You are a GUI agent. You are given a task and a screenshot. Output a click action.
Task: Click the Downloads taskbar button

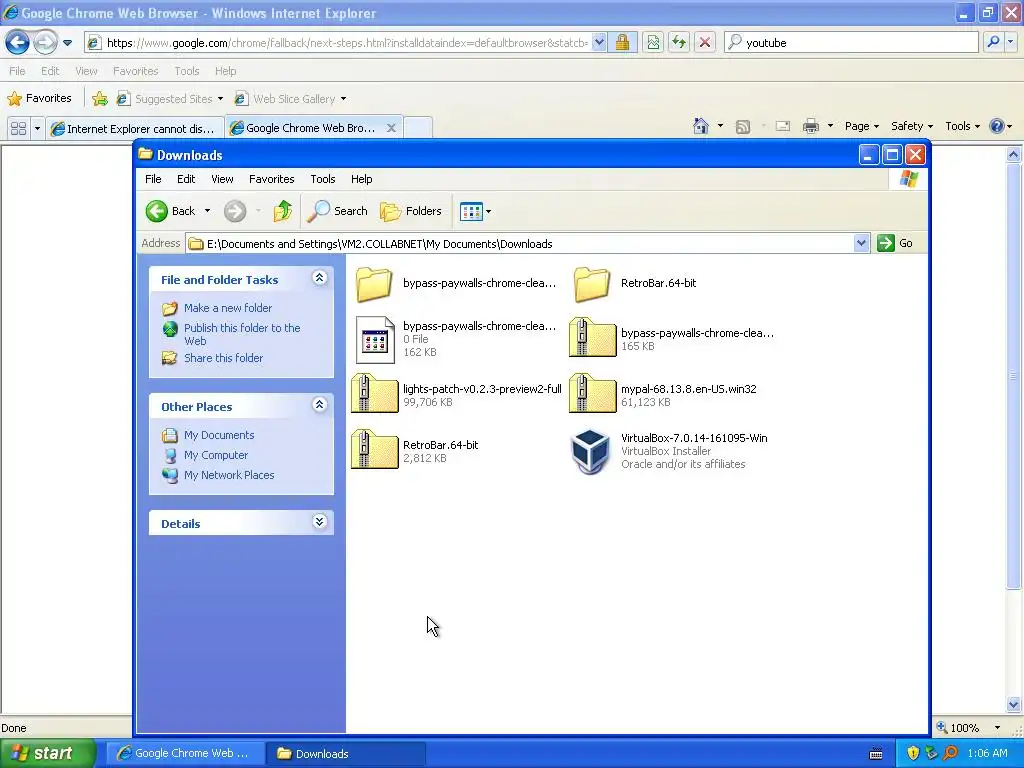point(346,754)
